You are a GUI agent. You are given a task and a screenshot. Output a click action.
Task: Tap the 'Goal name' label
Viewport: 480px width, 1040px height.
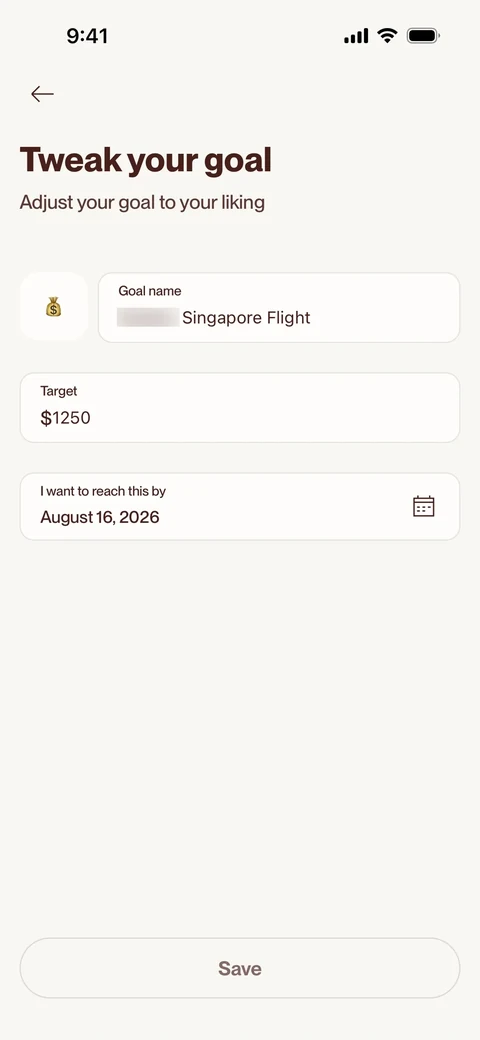(150, 291)
